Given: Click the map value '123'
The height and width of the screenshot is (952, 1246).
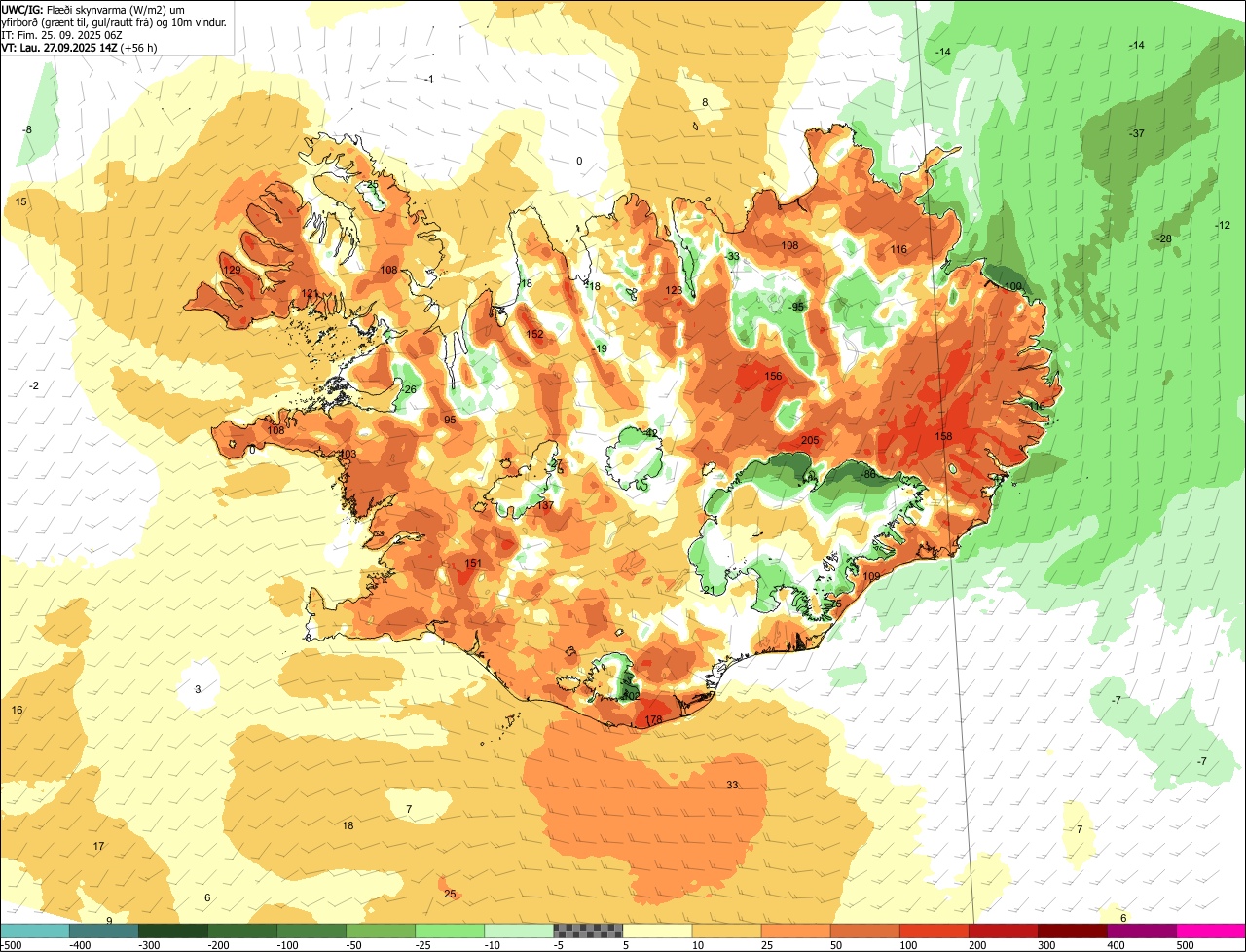Looking at the screenshot, I should pyautogui.click(x=674, y=290).
